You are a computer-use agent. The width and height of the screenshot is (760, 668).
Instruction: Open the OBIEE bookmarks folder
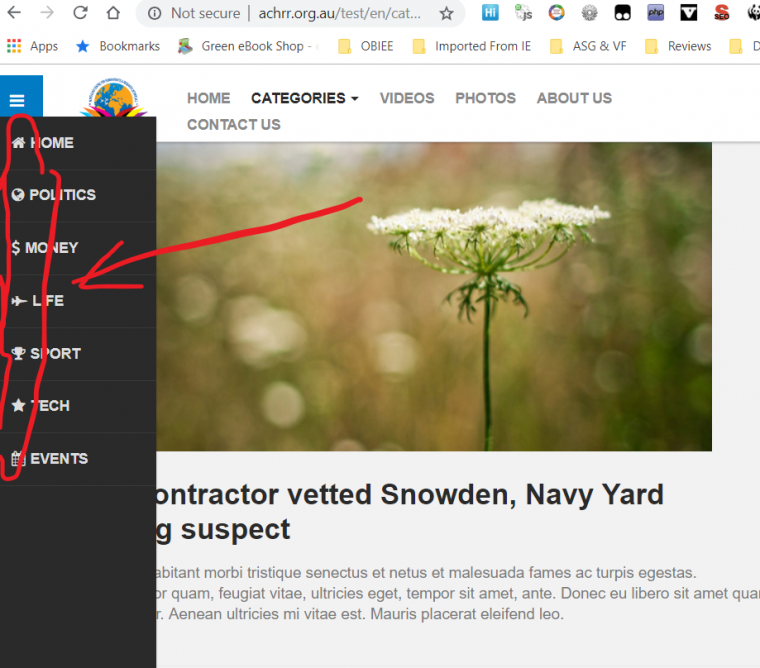[366, 46]
